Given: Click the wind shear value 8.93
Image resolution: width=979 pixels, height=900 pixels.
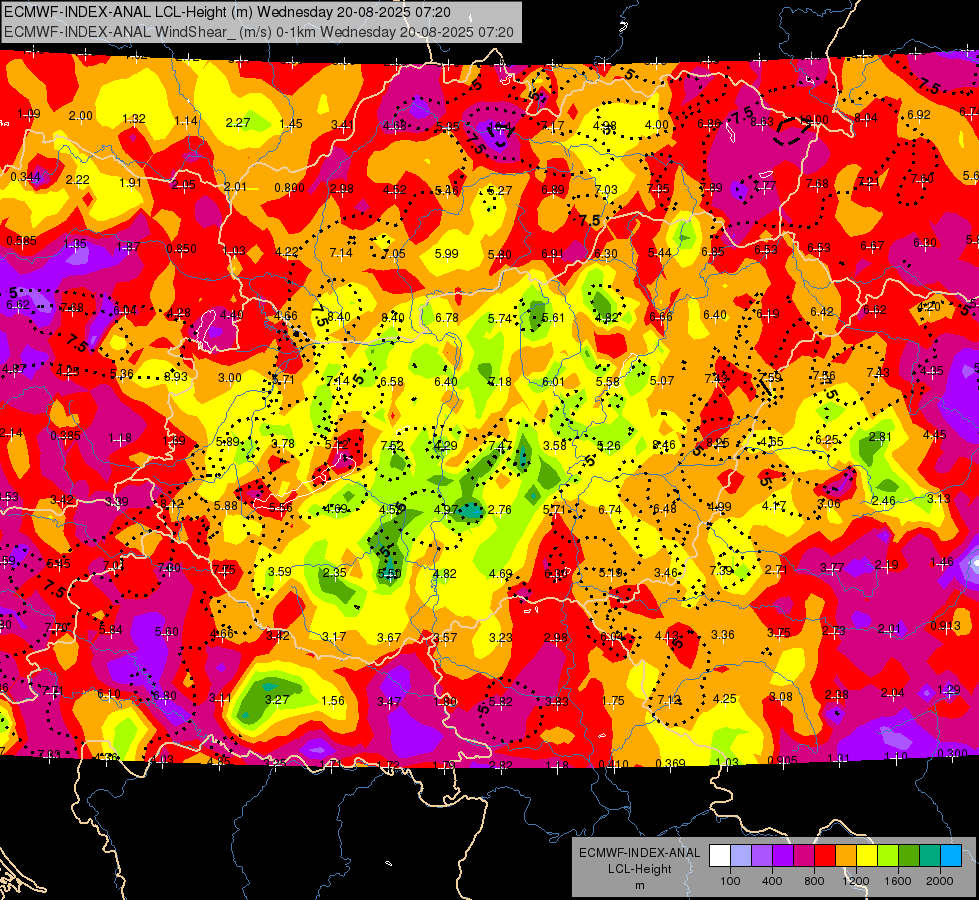Looking at the screenshot, I should pyautogui.click(x=175, y=376).
